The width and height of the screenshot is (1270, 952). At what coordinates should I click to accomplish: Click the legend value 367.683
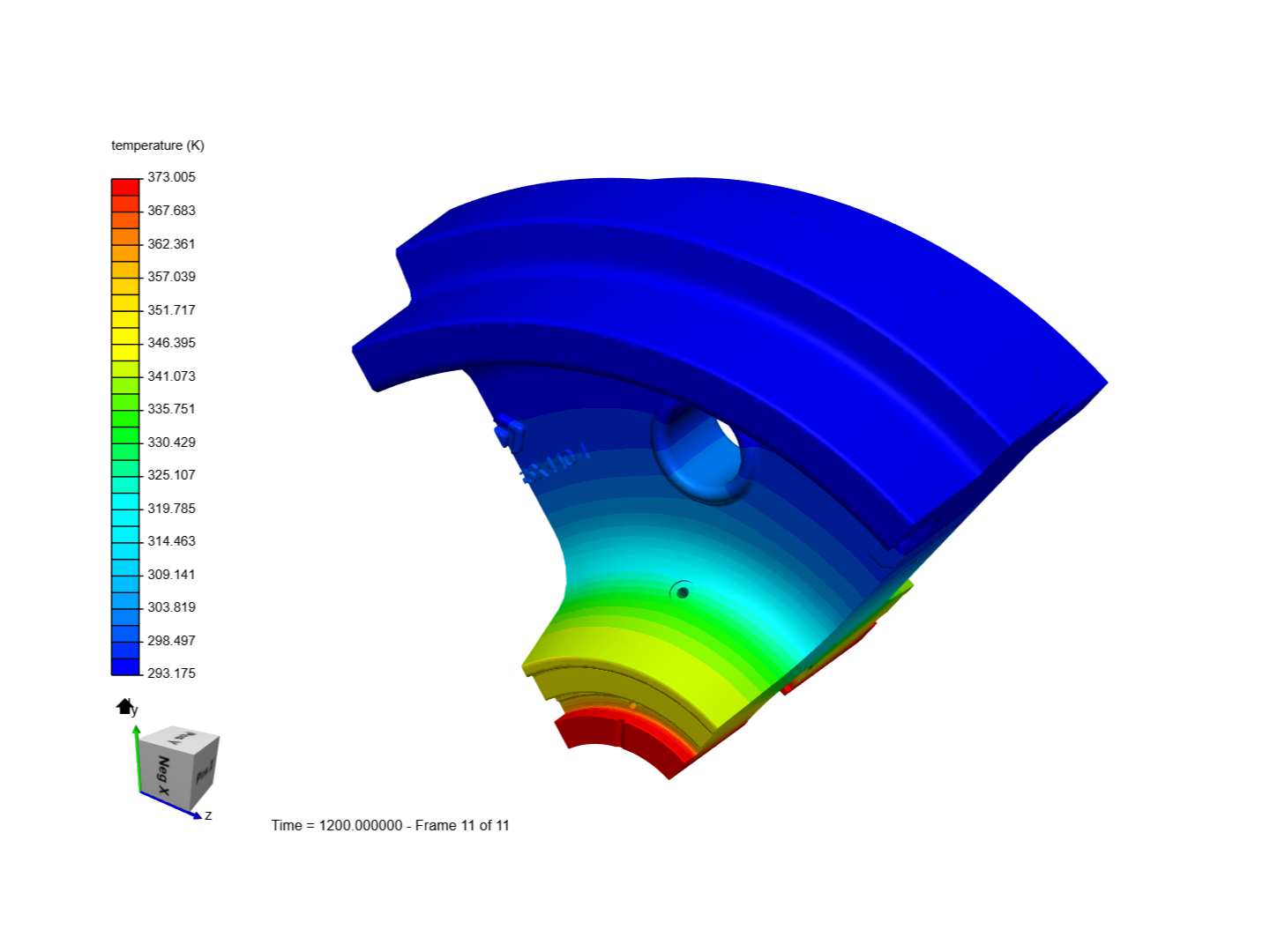click(171, 211)
